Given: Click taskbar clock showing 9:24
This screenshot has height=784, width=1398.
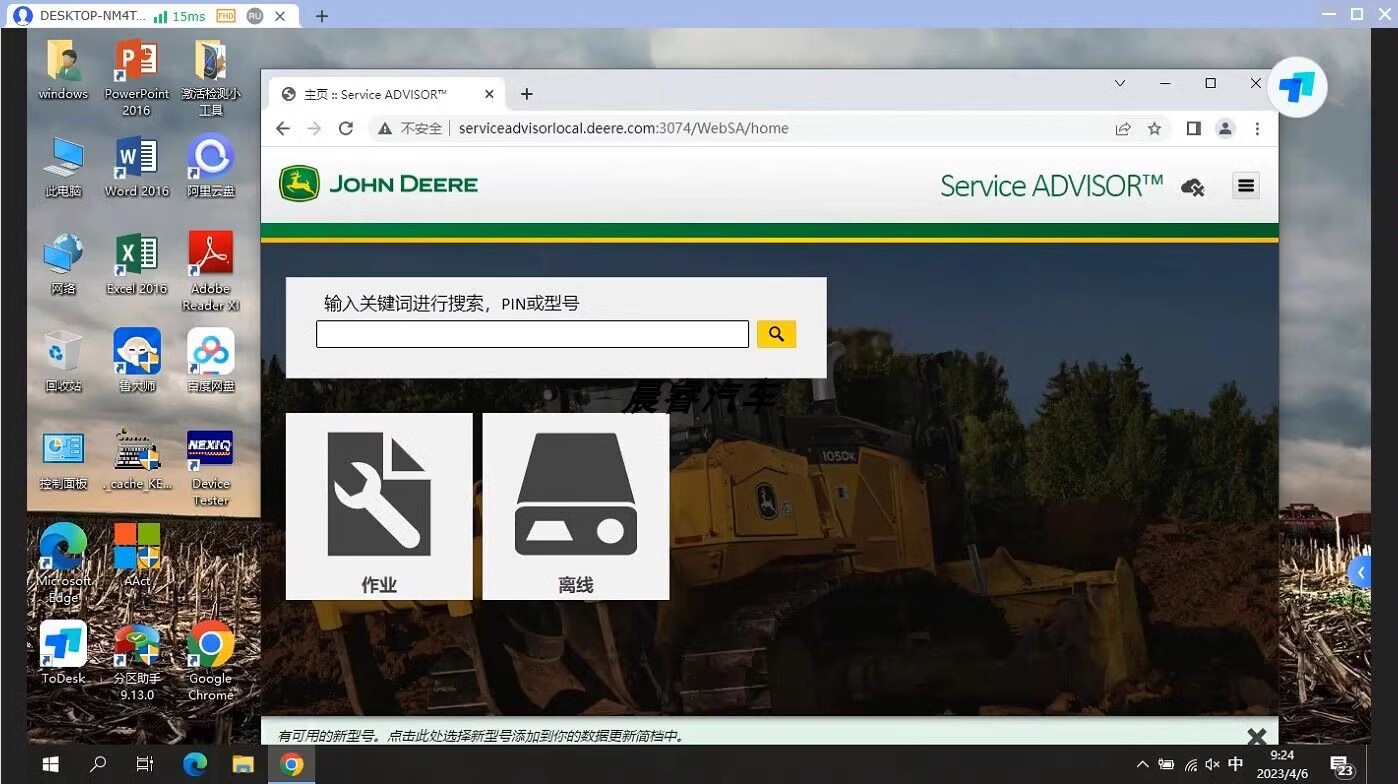Looking at the screenshot, I should pyautogui.click(x=1281, y=765).
